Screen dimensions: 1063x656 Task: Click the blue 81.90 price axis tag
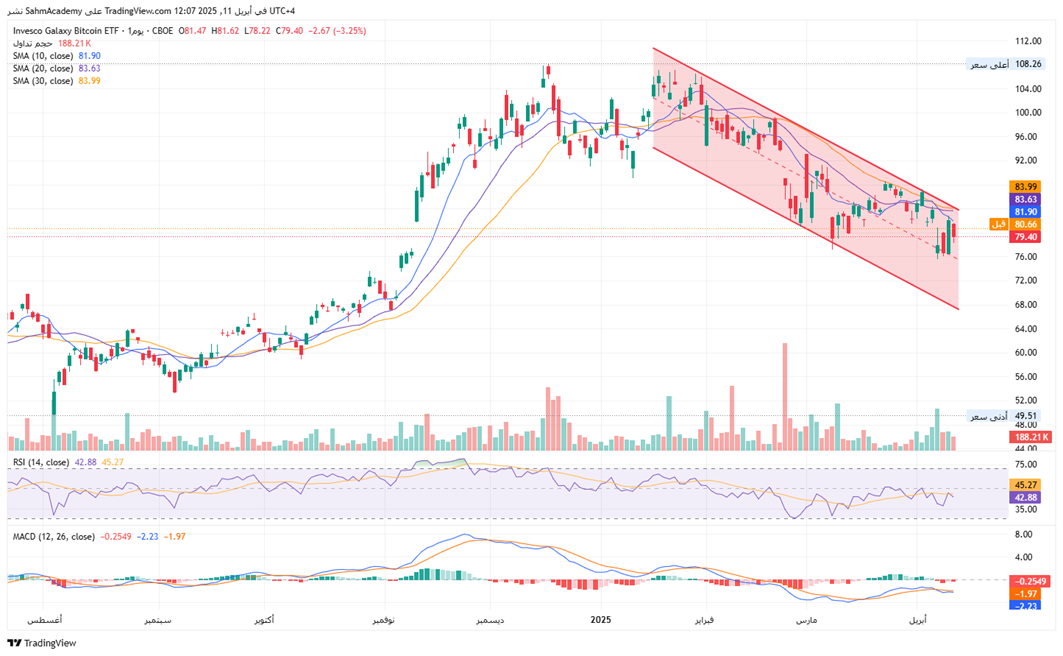[x=1026, y=212]
